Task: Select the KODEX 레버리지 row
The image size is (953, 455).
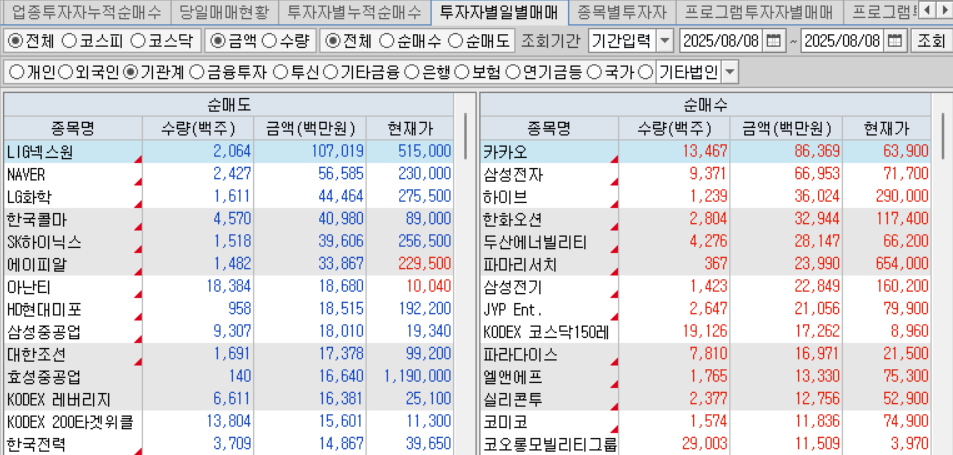Action: tap(229, 399)
